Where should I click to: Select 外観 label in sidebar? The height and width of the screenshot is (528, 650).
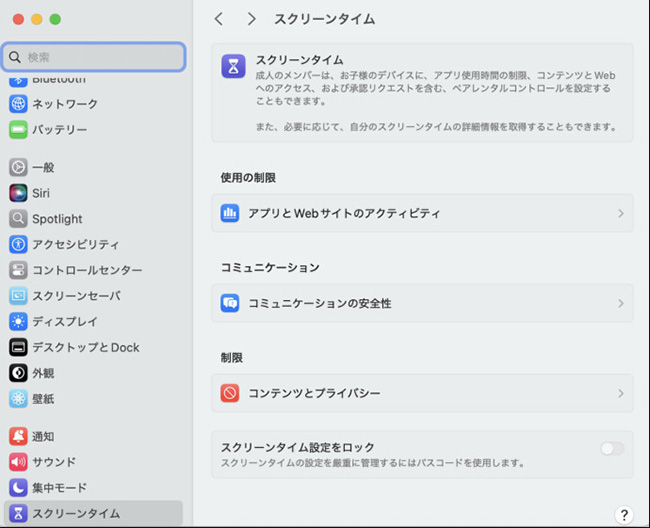[x=43, y=373]
